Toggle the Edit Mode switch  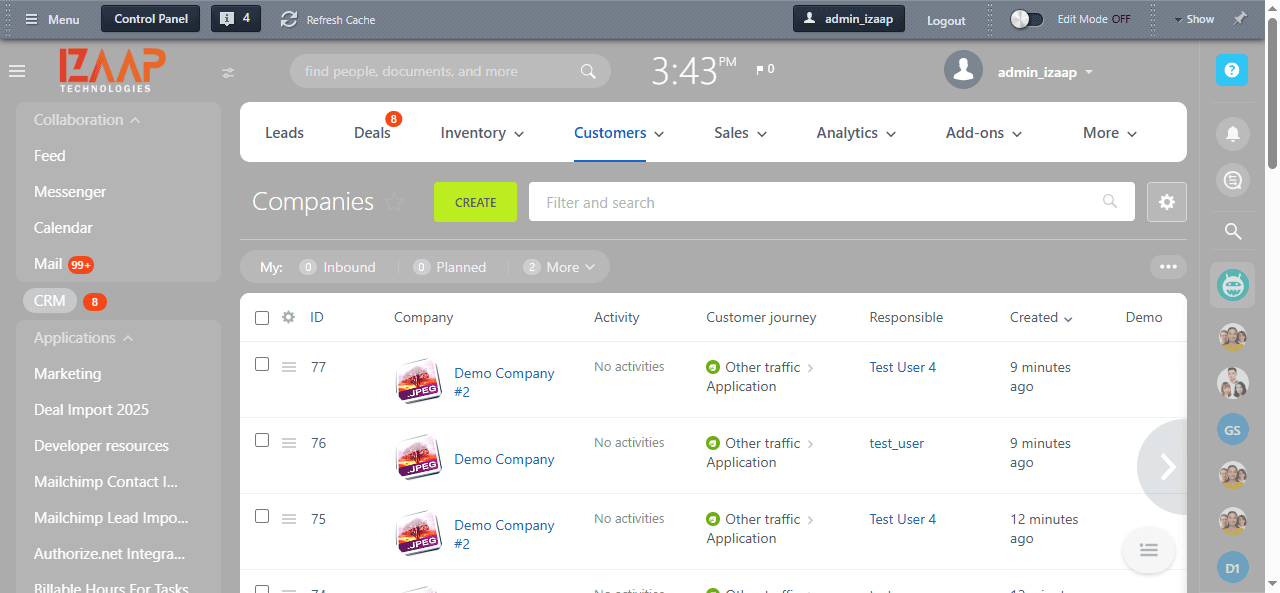tap(1024, 18)
